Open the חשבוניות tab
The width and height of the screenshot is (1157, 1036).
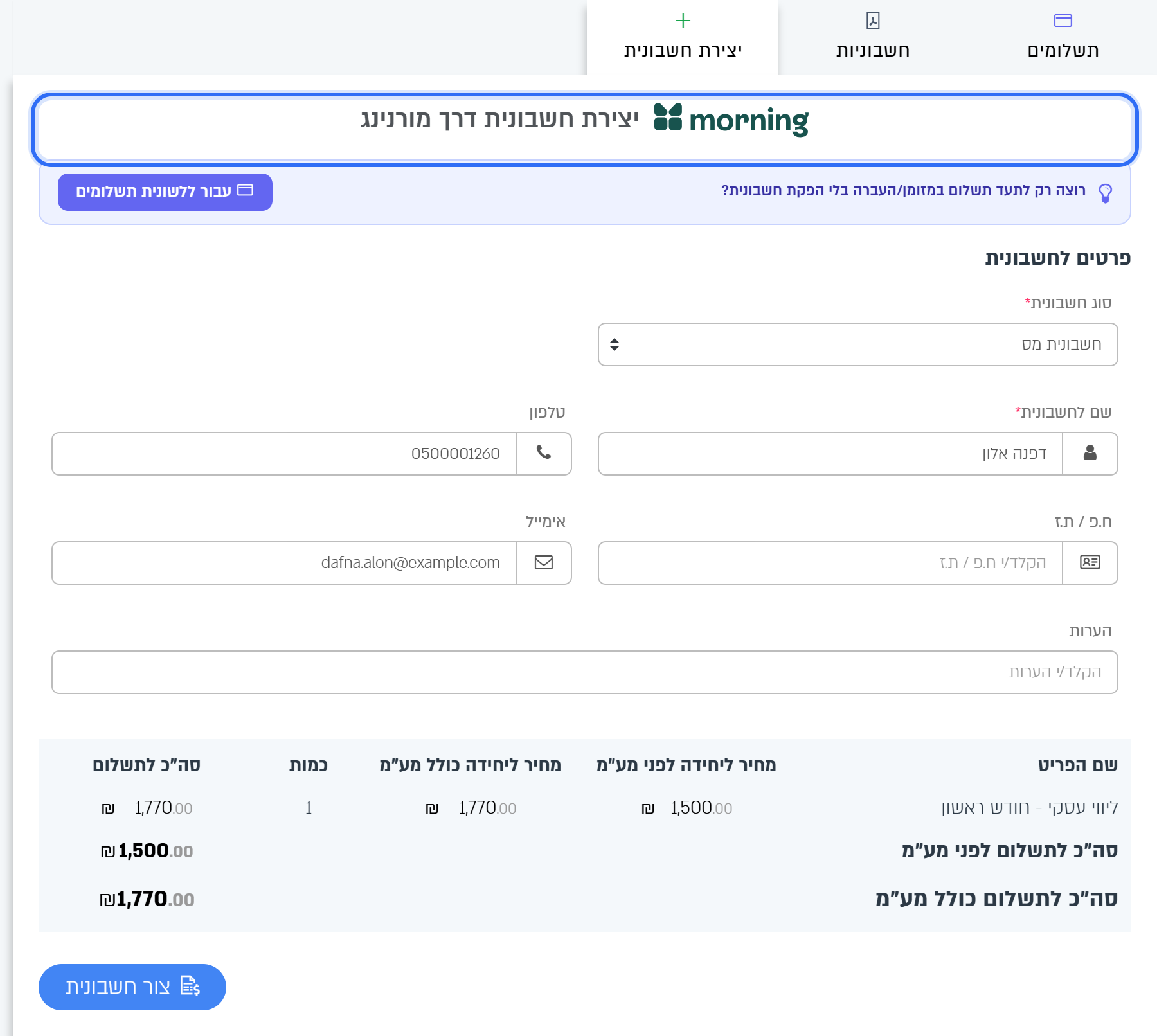[x=873, y=37]
